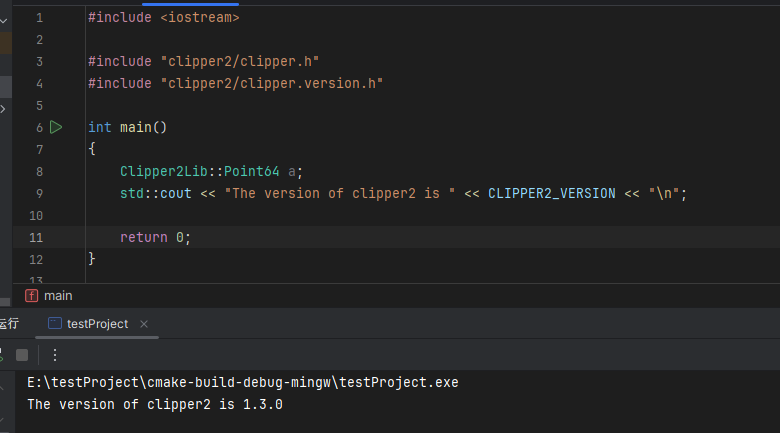Screen dimensions: 780x433
Task: Click the testProject run tab's console icon
Action: [54, 324]
